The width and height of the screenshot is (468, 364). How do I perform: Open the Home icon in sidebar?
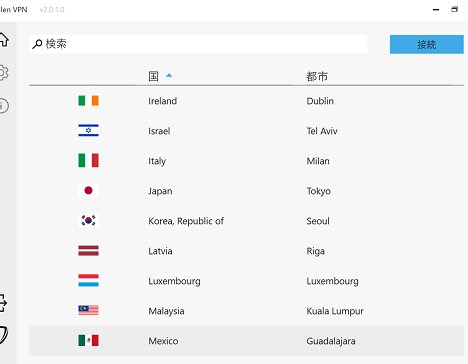tap(4, 40)
